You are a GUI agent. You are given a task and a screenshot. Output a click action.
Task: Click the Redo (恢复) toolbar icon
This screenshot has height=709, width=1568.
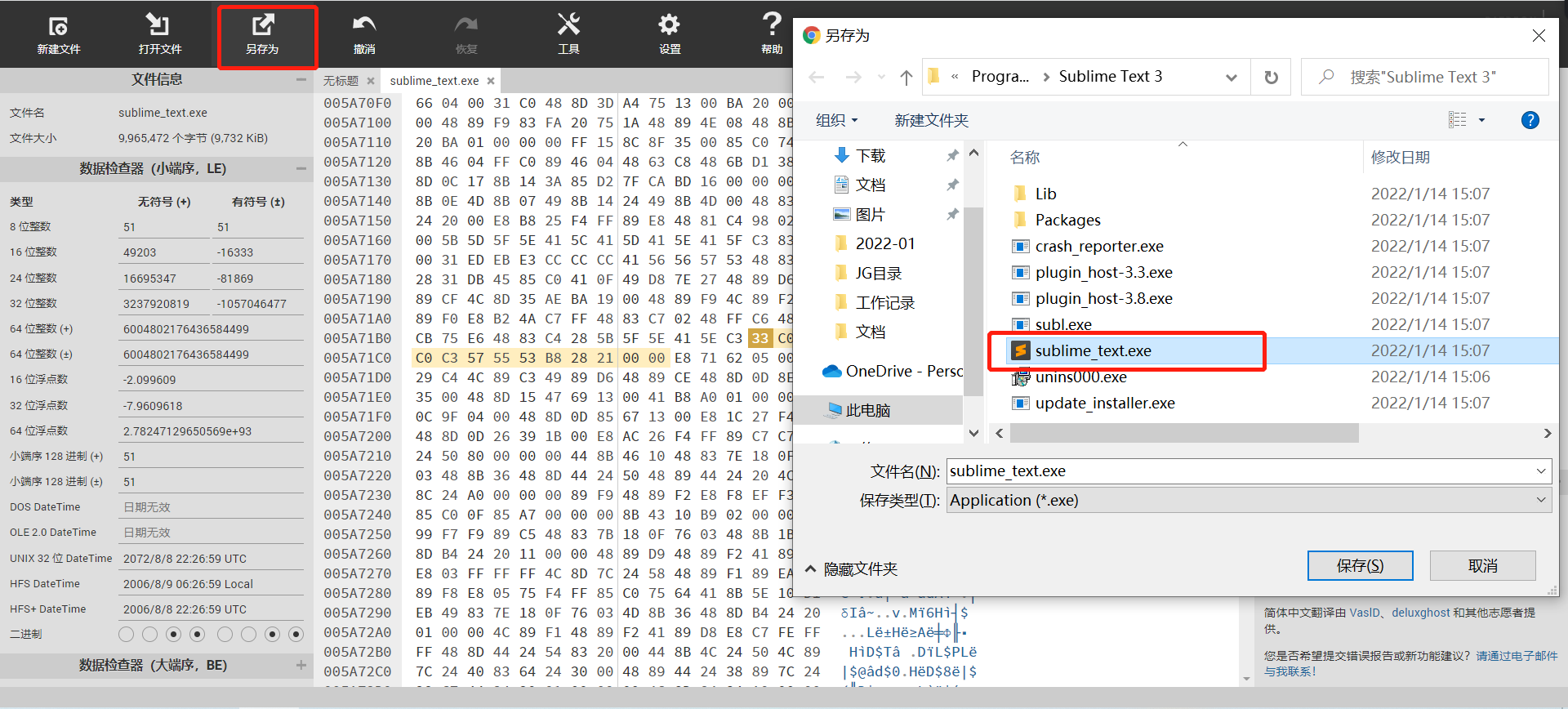[x=466, y=35]
